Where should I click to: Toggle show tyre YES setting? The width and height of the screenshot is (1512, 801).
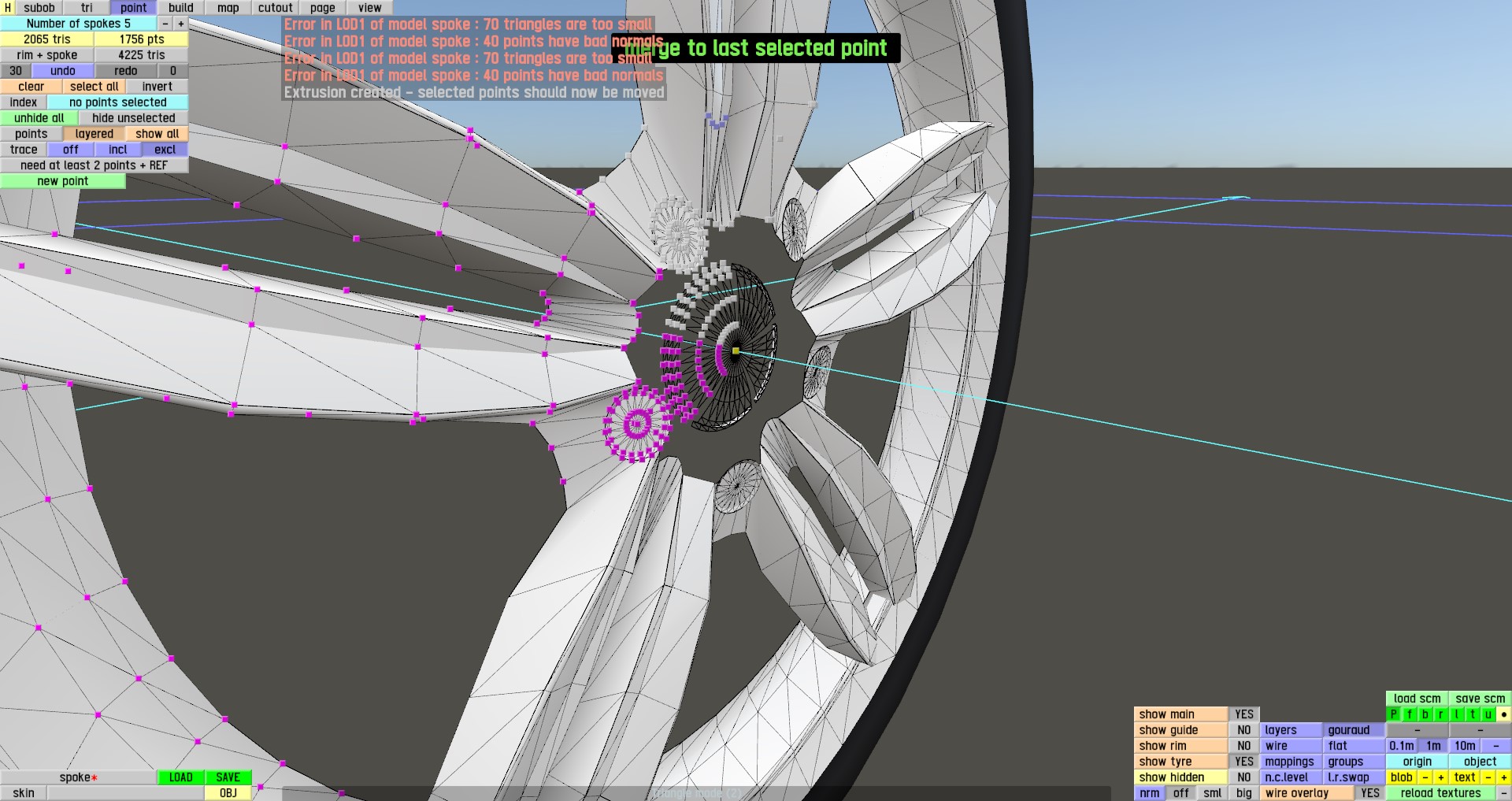1244,762
